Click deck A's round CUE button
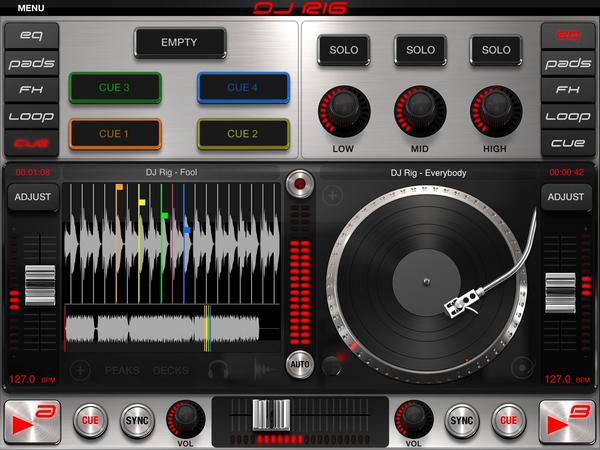The width and height of the screenshot is (600, 450). coord(90,421)
